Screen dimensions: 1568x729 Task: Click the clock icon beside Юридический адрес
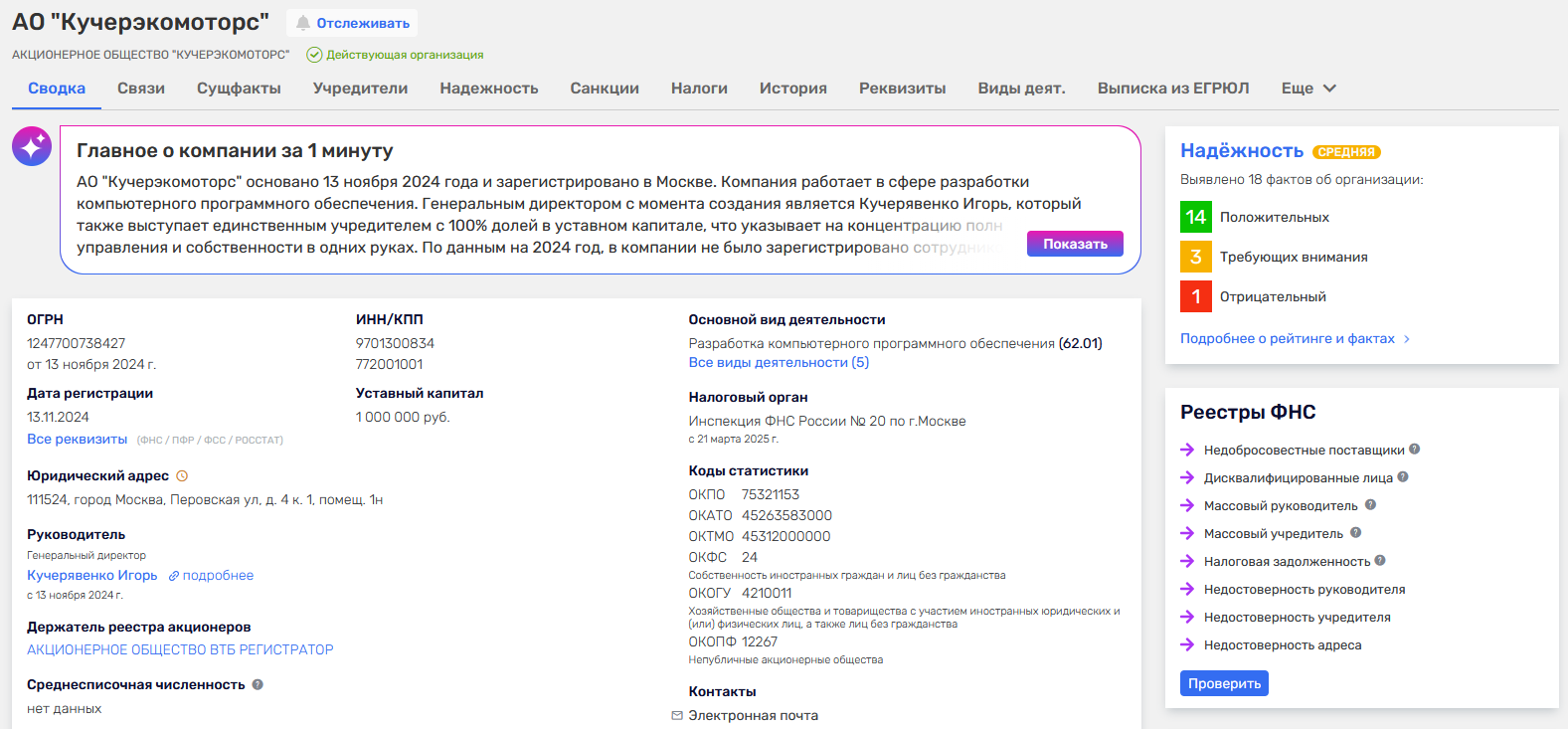pyautogui.click(x=182, y=476)
